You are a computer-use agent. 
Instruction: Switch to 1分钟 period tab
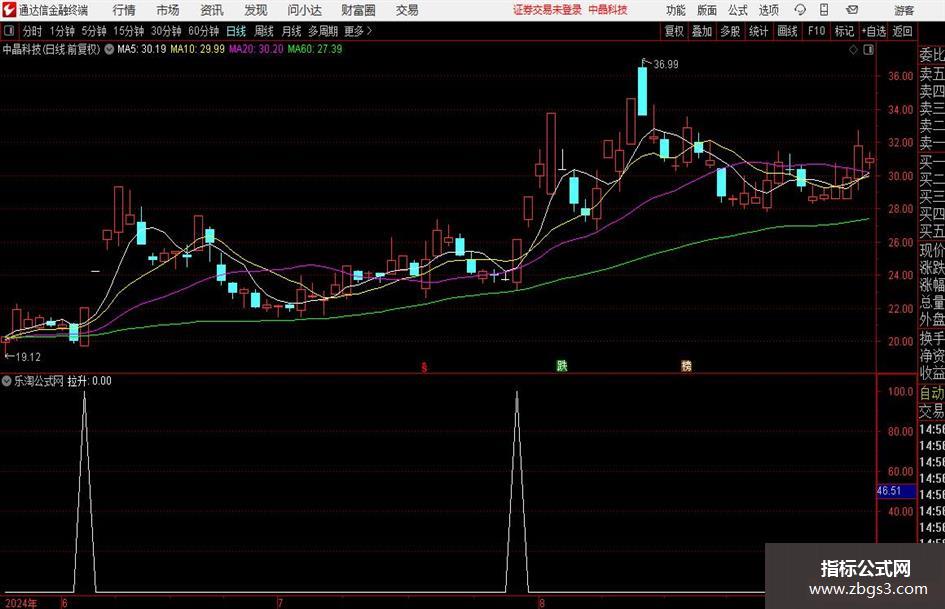62,31
